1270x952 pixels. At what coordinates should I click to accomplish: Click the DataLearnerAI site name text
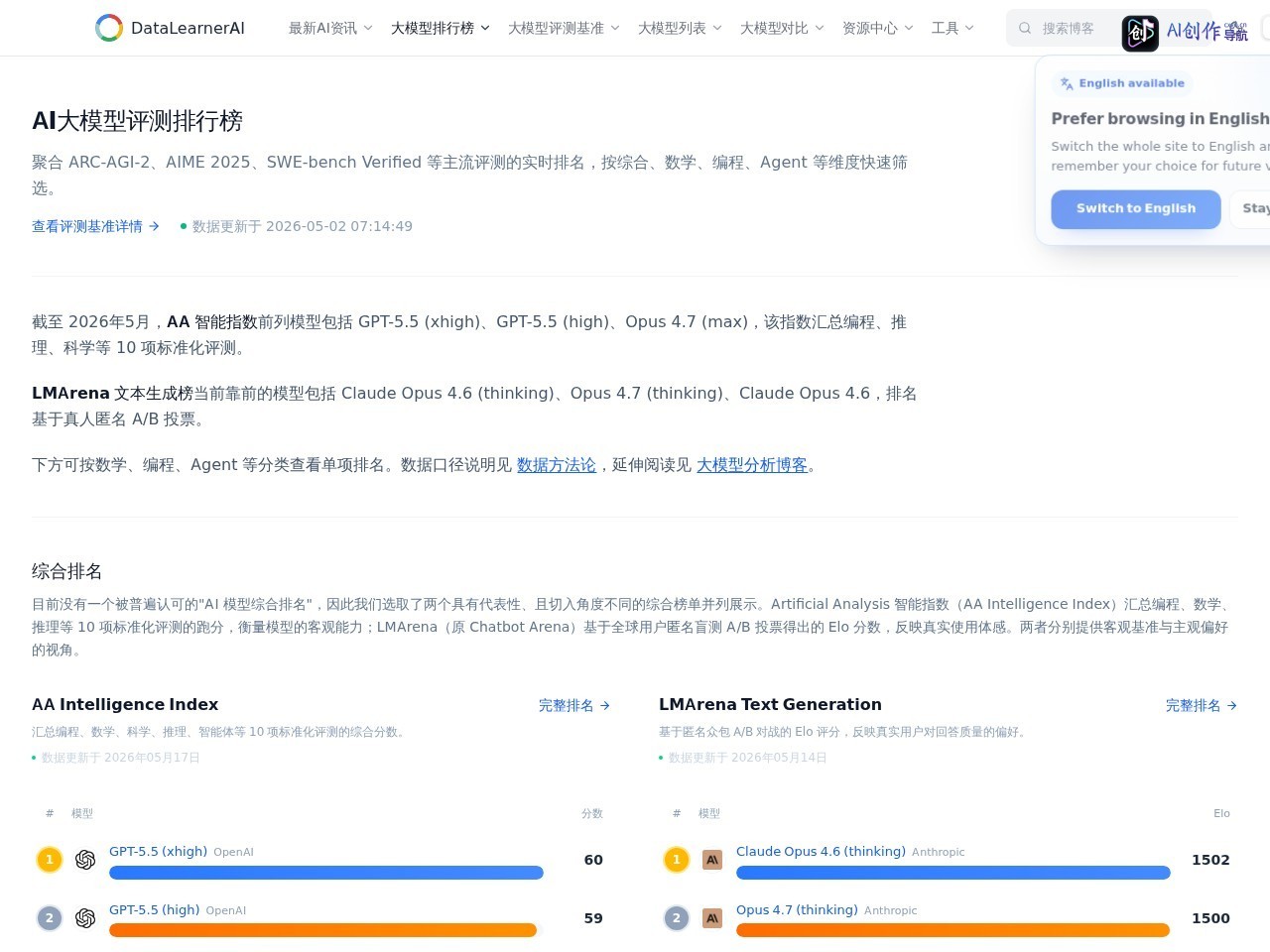[x=188, y=28]
